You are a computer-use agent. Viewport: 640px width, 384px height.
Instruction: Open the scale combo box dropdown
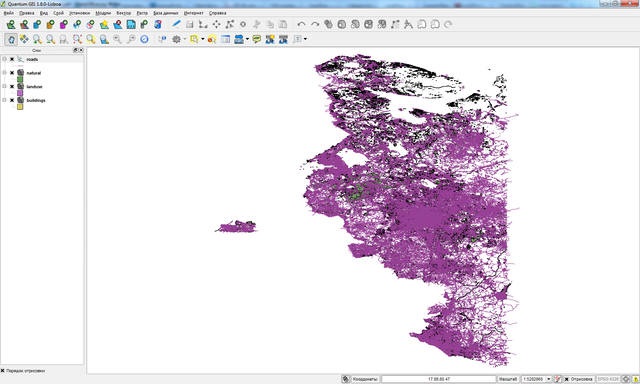point(549,379)
